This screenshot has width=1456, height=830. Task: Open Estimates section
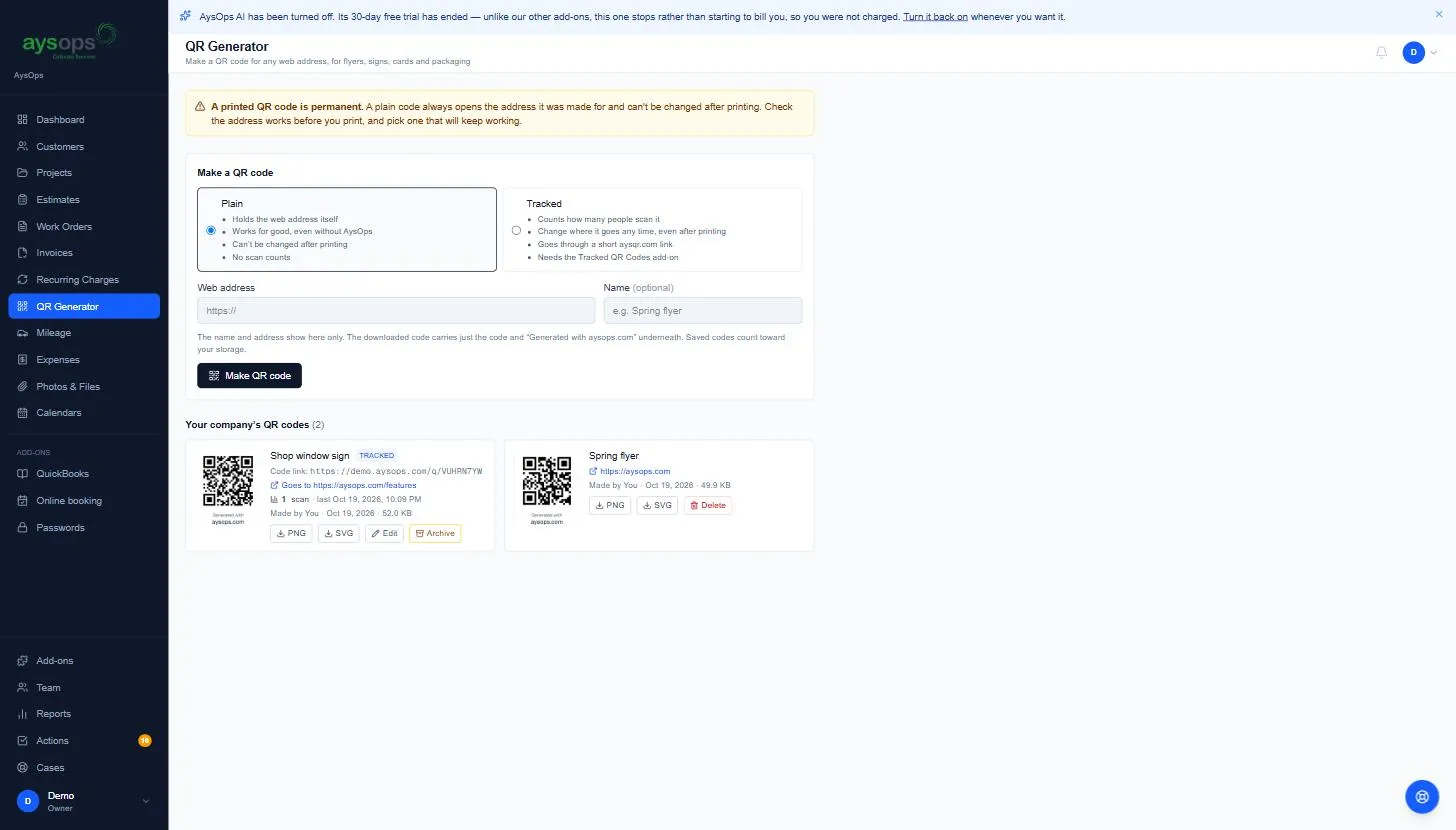(x=84, y=200)
